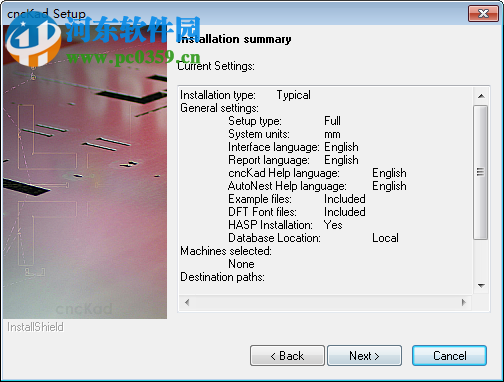This screenshot has height=382, width=504.
Task: Click the 'Machines selected:' line
Action: tap(226, 251)
